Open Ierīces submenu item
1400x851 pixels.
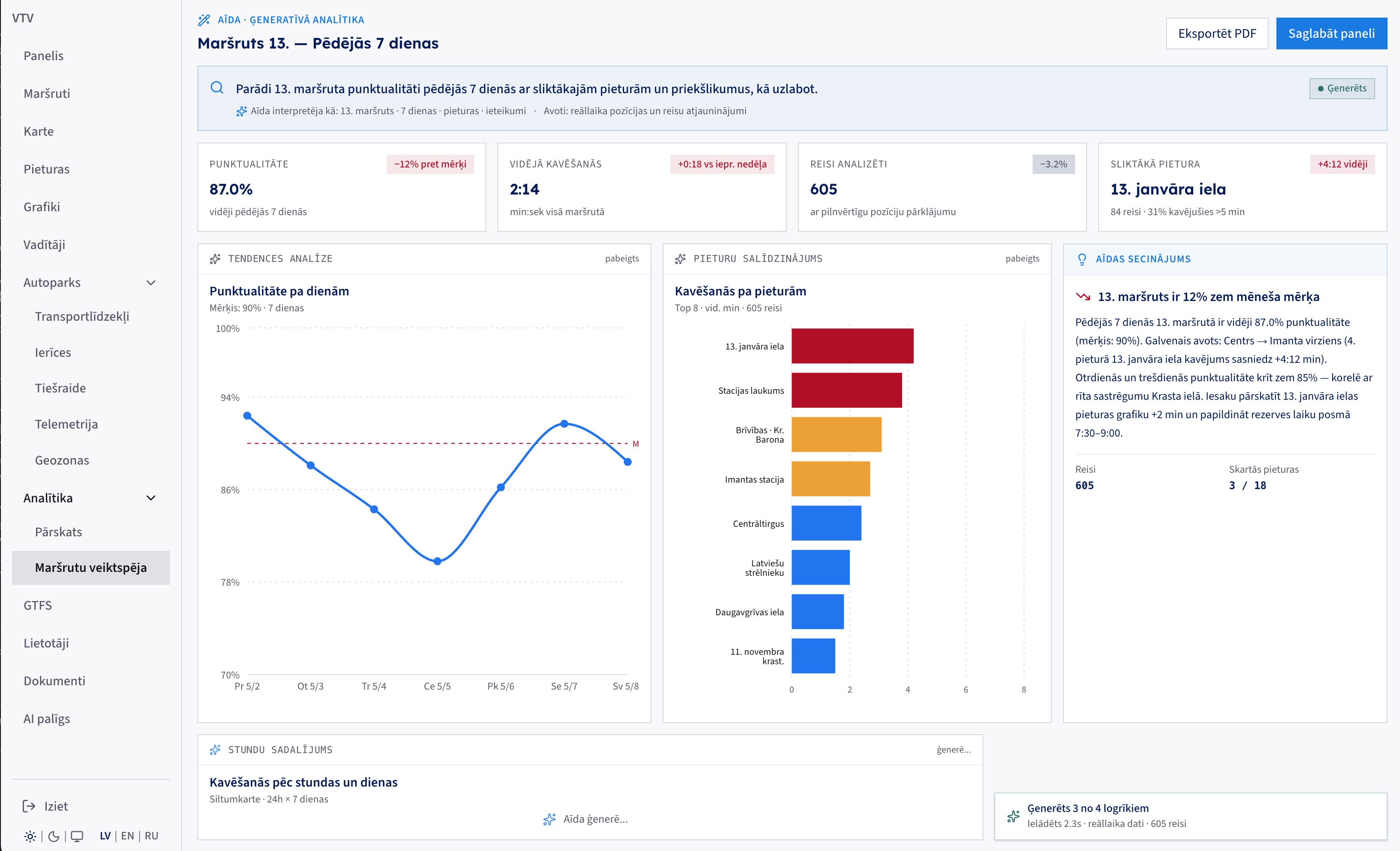tap(91, 353)
